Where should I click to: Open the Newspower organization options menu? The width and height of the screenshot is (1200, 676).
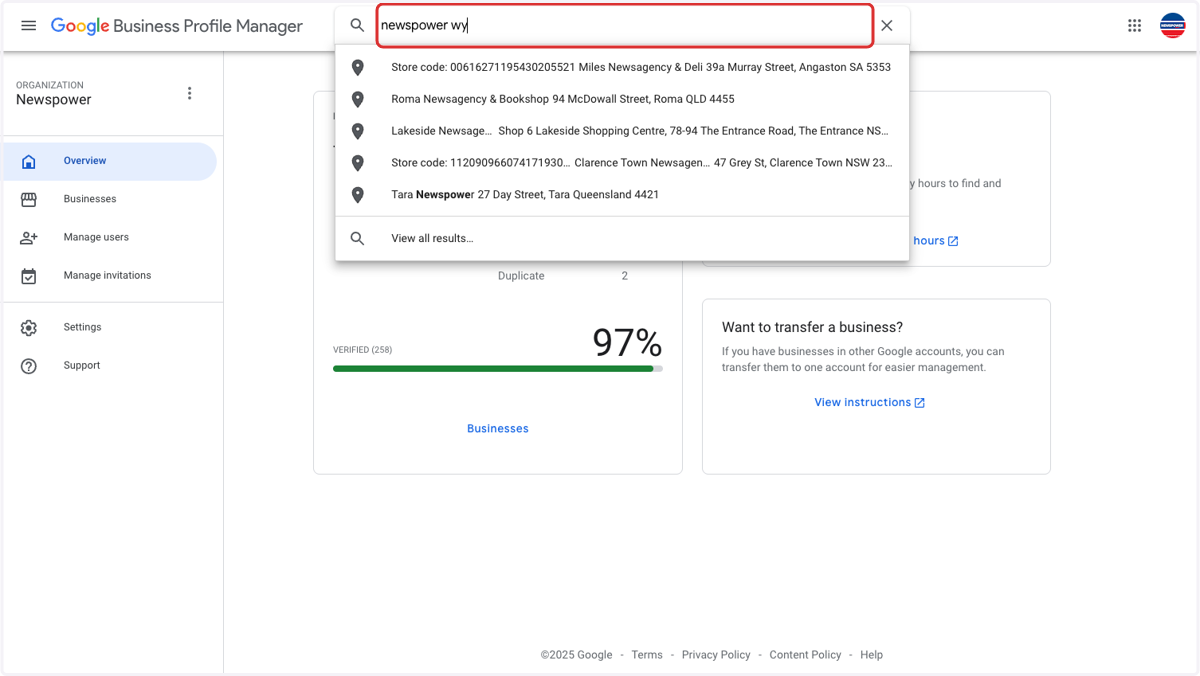click(x=190, y=93)
